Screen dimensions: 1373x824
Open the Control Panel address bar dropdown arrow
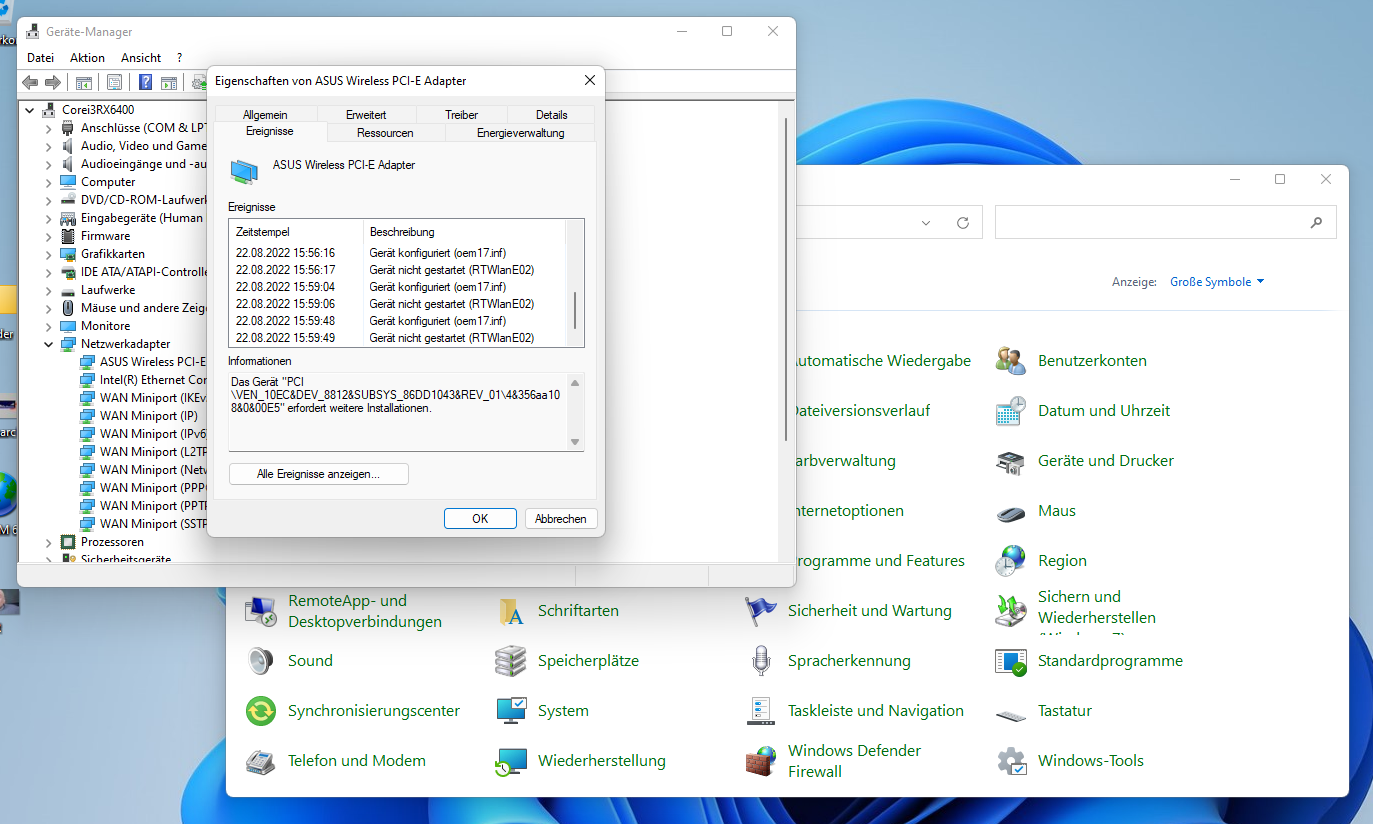(925, 223)
